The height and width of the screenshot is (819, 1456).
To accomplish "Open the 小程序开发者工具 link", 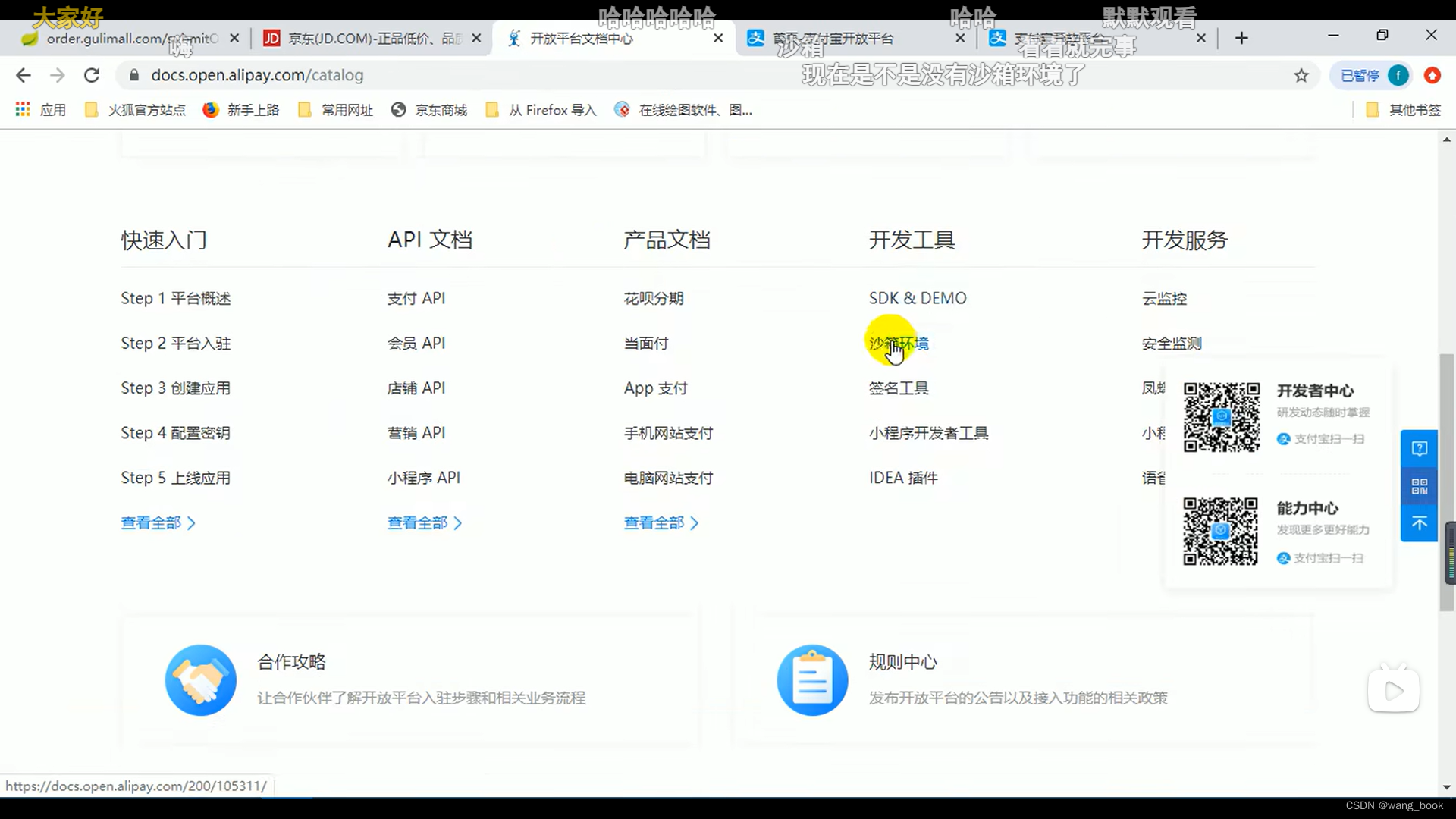I will [x=929, y=432].
